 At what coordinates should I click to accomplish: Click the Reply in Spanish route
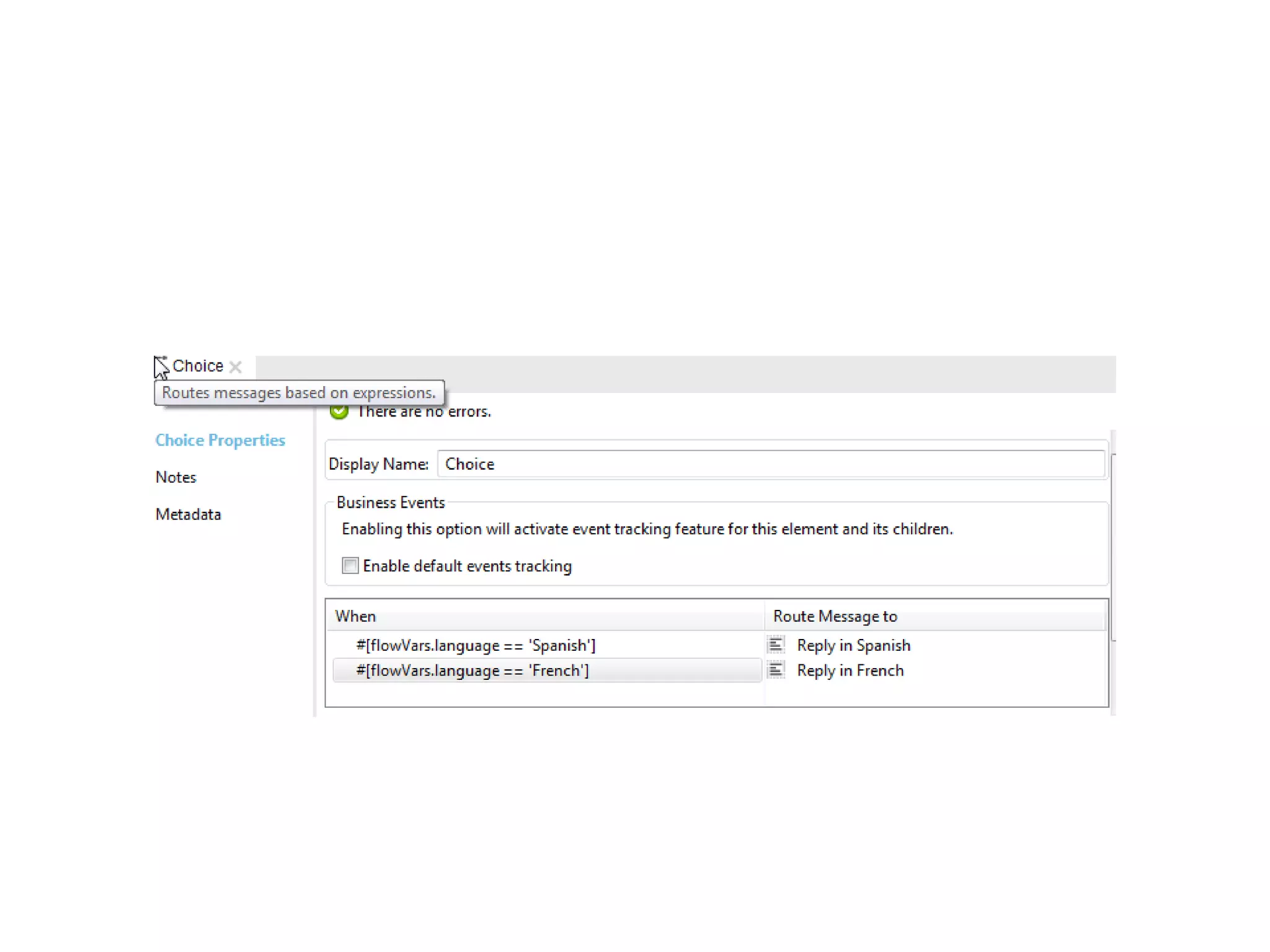[x=853, y=645]
